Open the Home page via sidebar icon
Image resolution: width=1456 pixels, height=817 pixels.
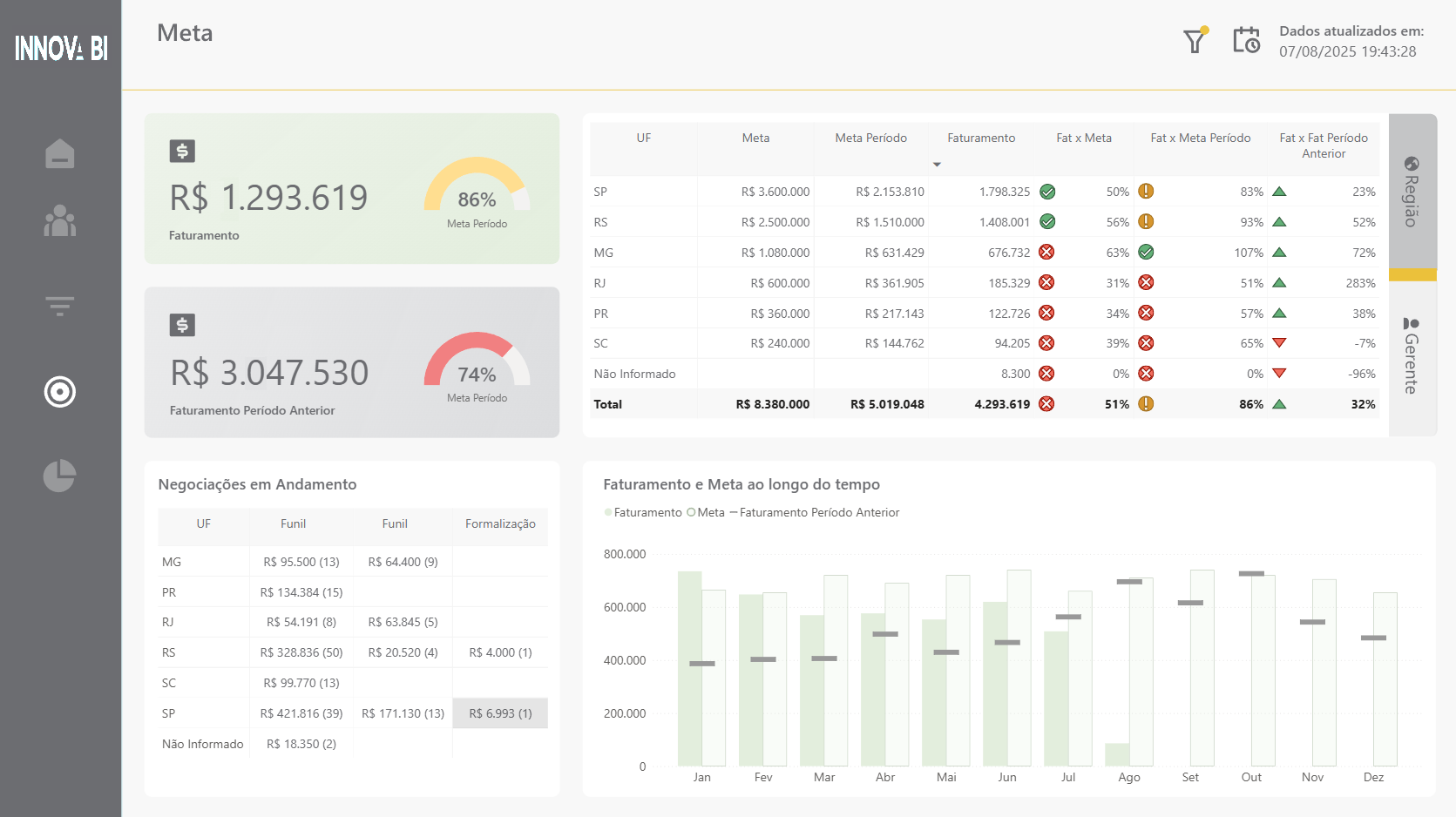tap(59, 152)
